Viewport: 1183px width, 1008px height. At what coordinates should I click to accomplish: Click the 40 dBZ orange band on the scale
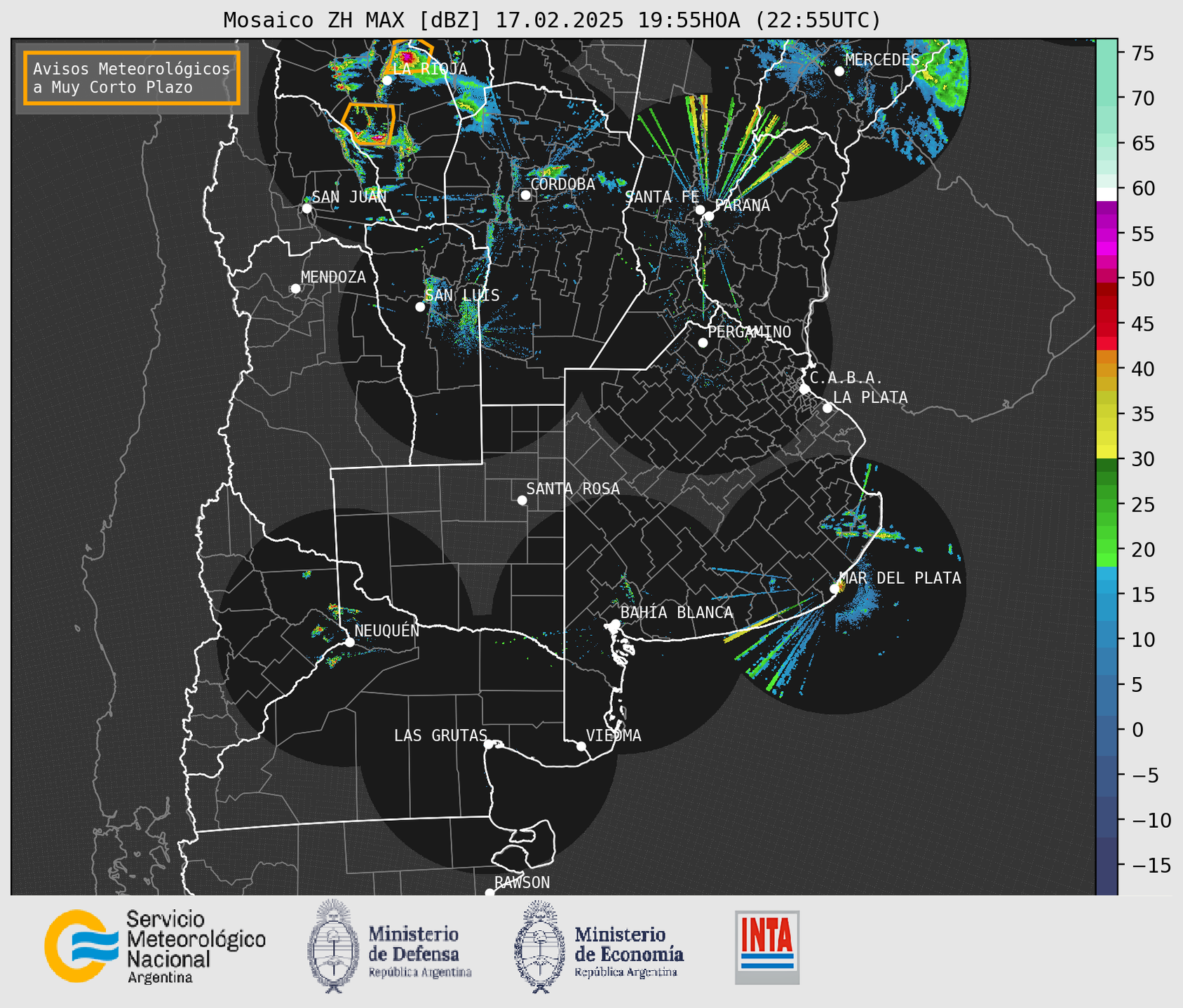coord(1106,369)
